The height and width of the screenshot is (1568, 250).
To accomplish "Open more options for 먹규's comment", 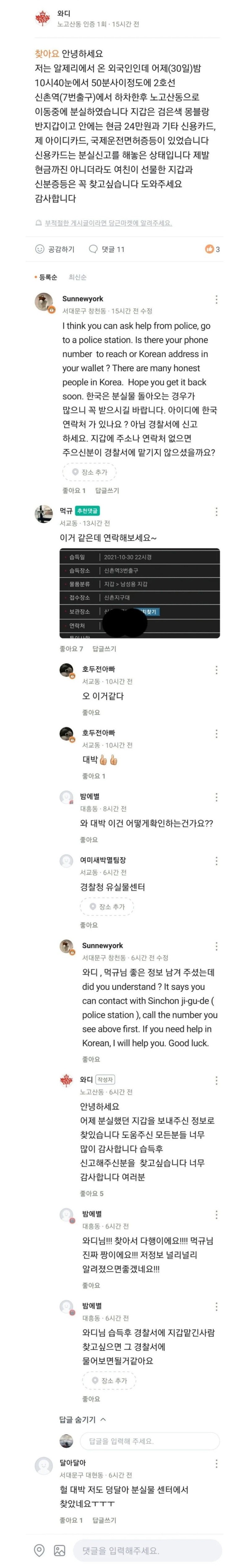I will pos(217,511).
